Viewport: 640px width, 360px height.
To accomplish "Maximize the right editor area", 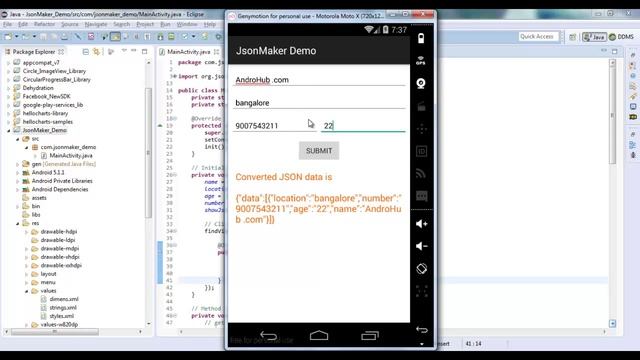I will coord(615,51).
